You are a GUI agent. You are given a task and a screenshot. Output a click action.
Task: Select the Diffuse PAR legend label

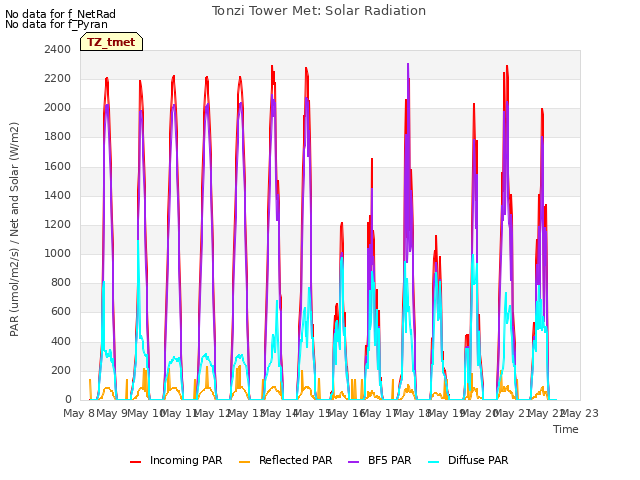[x=478, y=460]
